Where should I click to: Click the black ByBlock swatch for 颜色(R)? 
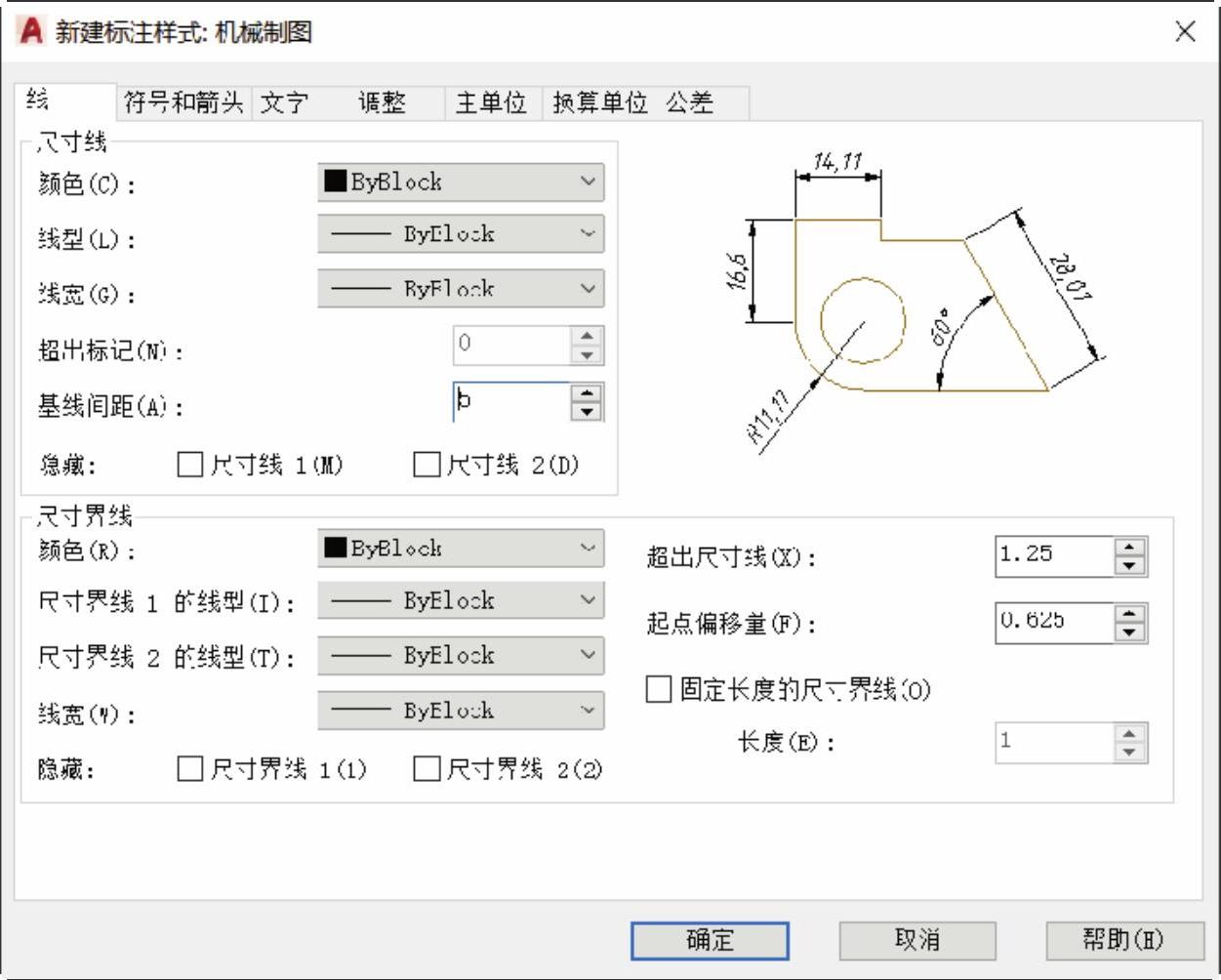click(336, 548)
